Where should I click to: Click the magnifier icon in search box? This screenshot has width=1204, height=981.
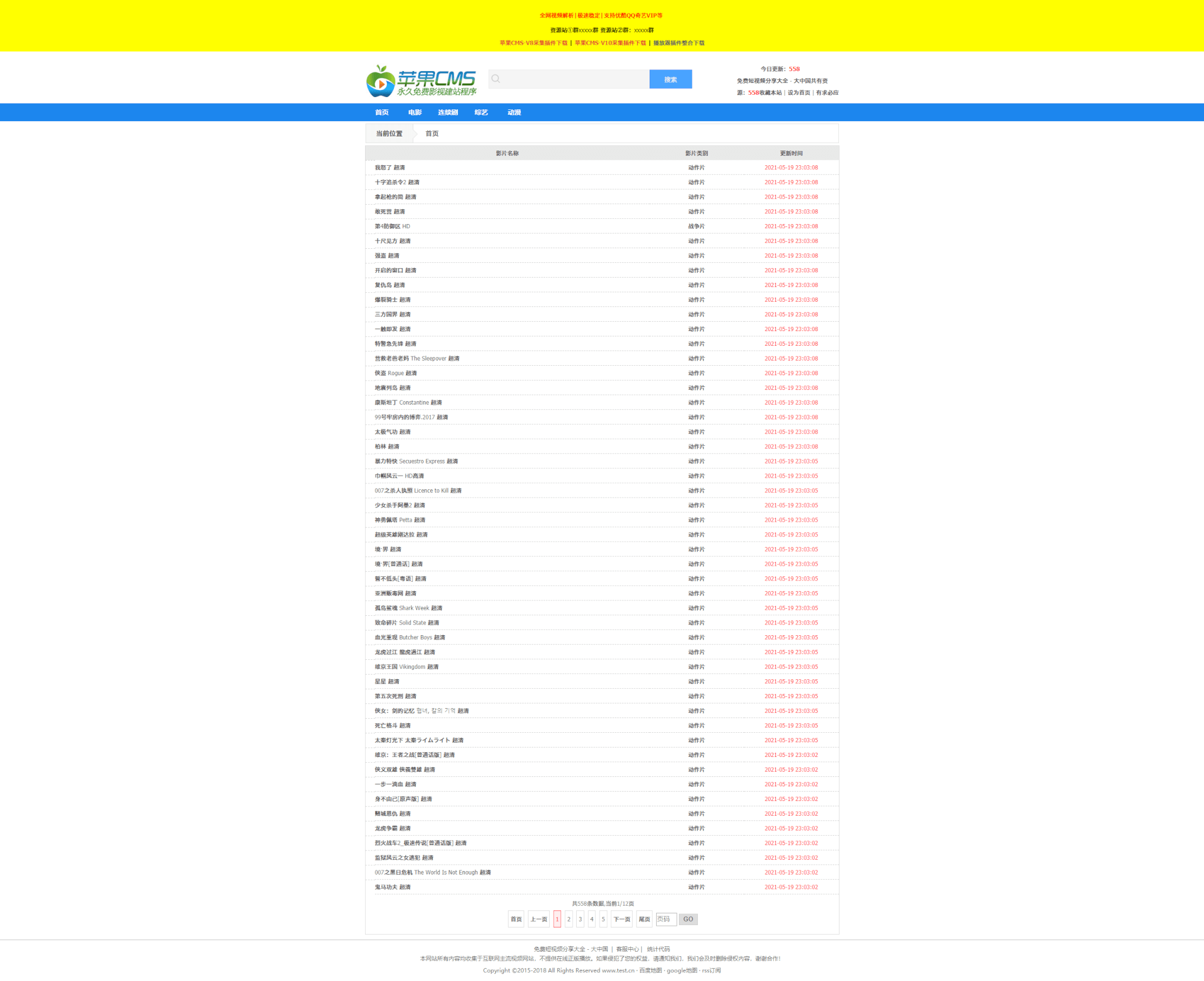pos(496,79)
